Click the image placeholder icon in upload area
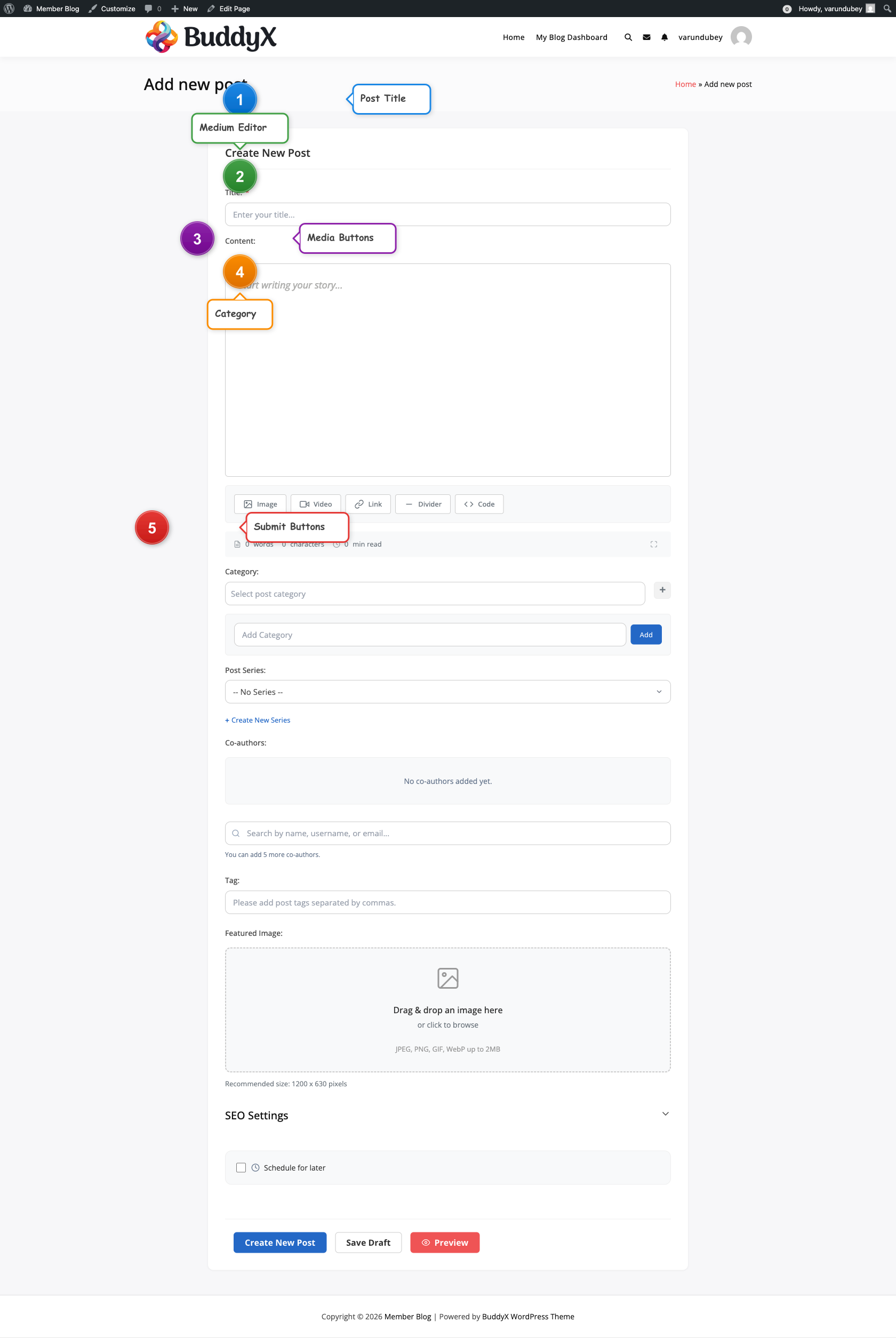 tap(447, 978)
